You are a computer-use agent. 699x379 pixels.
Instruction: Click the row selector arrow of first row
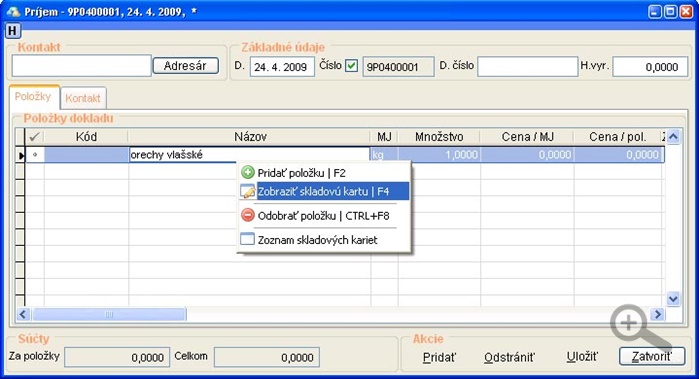pos(20,155)
